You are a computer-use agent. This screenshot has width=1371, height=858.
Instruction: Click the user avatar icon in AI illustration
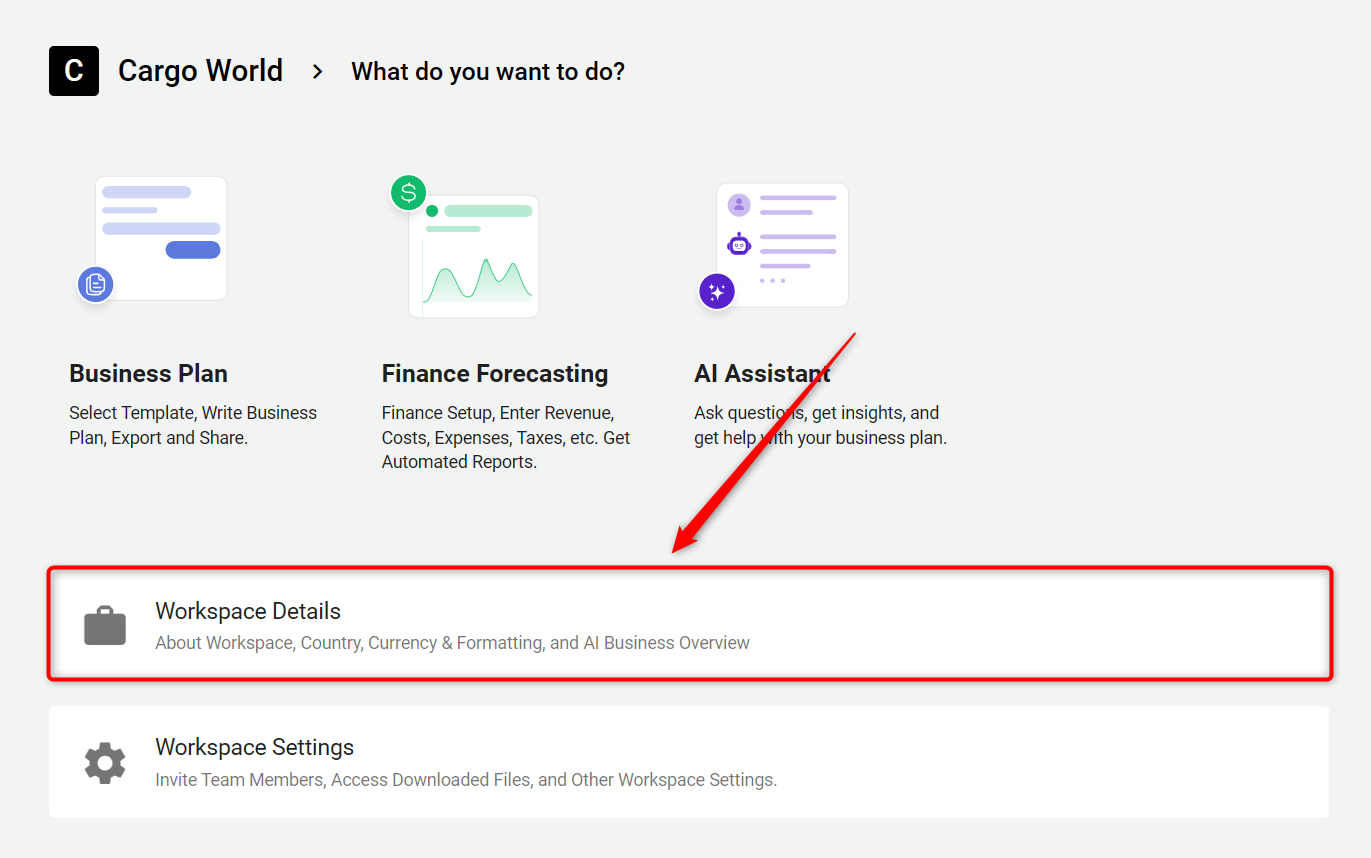click(x=739, y=205)
